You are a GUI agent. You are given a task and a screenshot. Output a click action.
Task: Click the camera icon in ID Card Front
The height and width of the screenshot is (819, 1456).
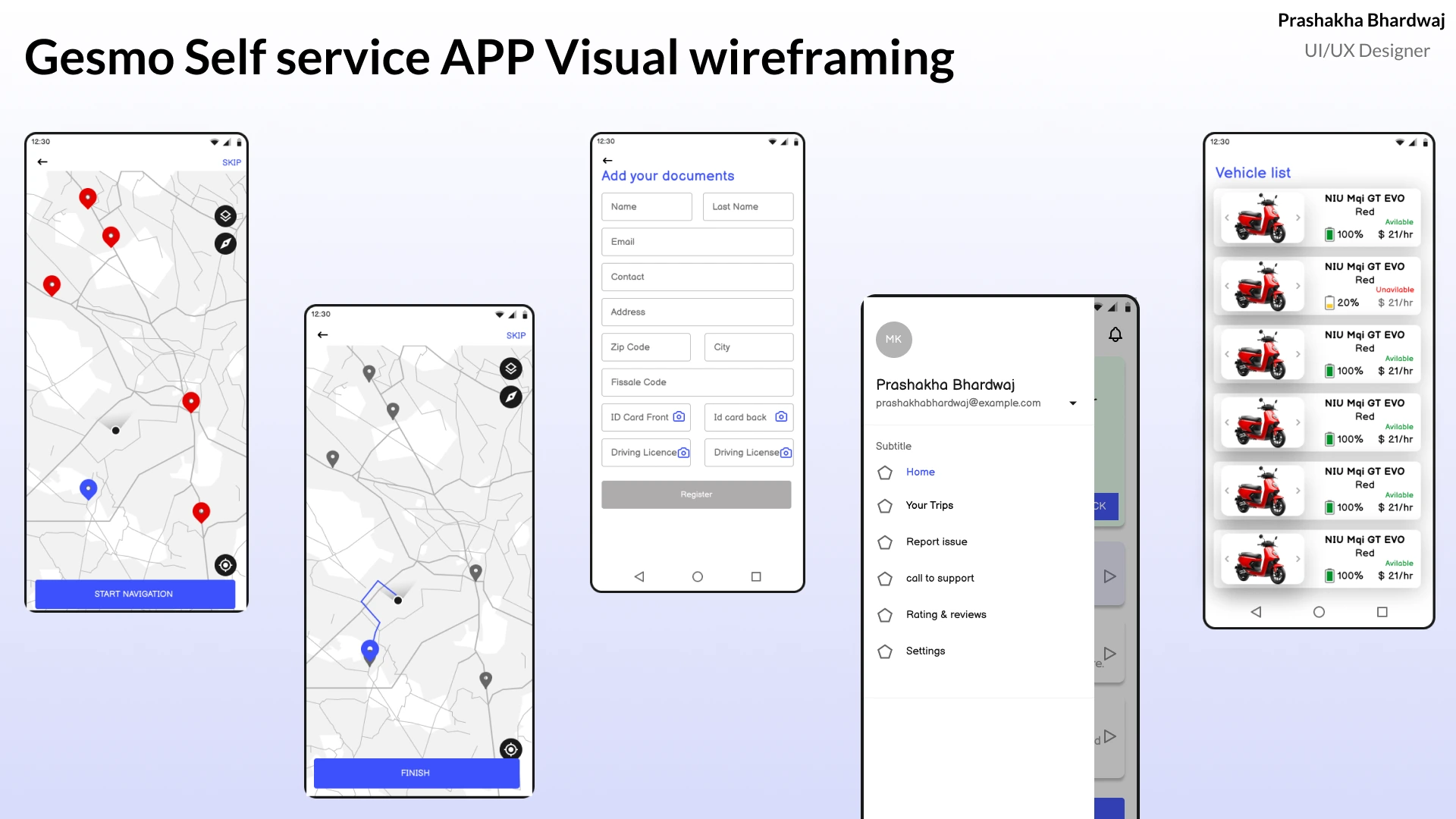point(679,417)
